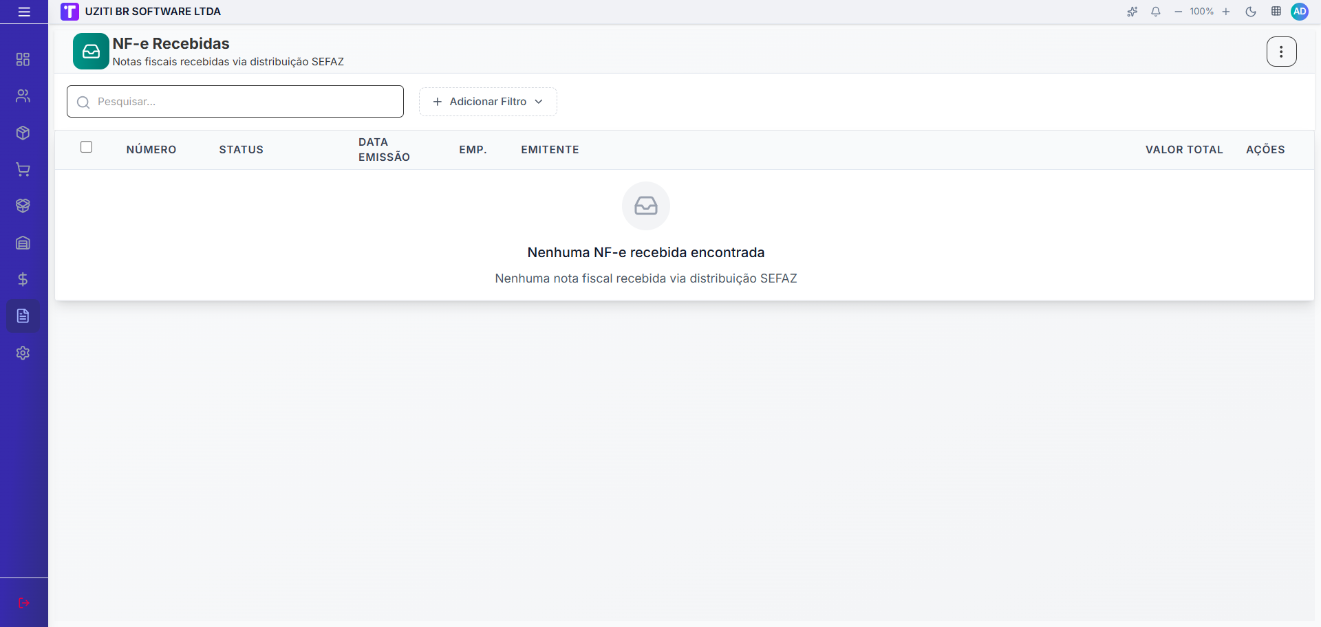Open the fiscal document sidebar icon
Screen dimensions: 1321x627
23,316
